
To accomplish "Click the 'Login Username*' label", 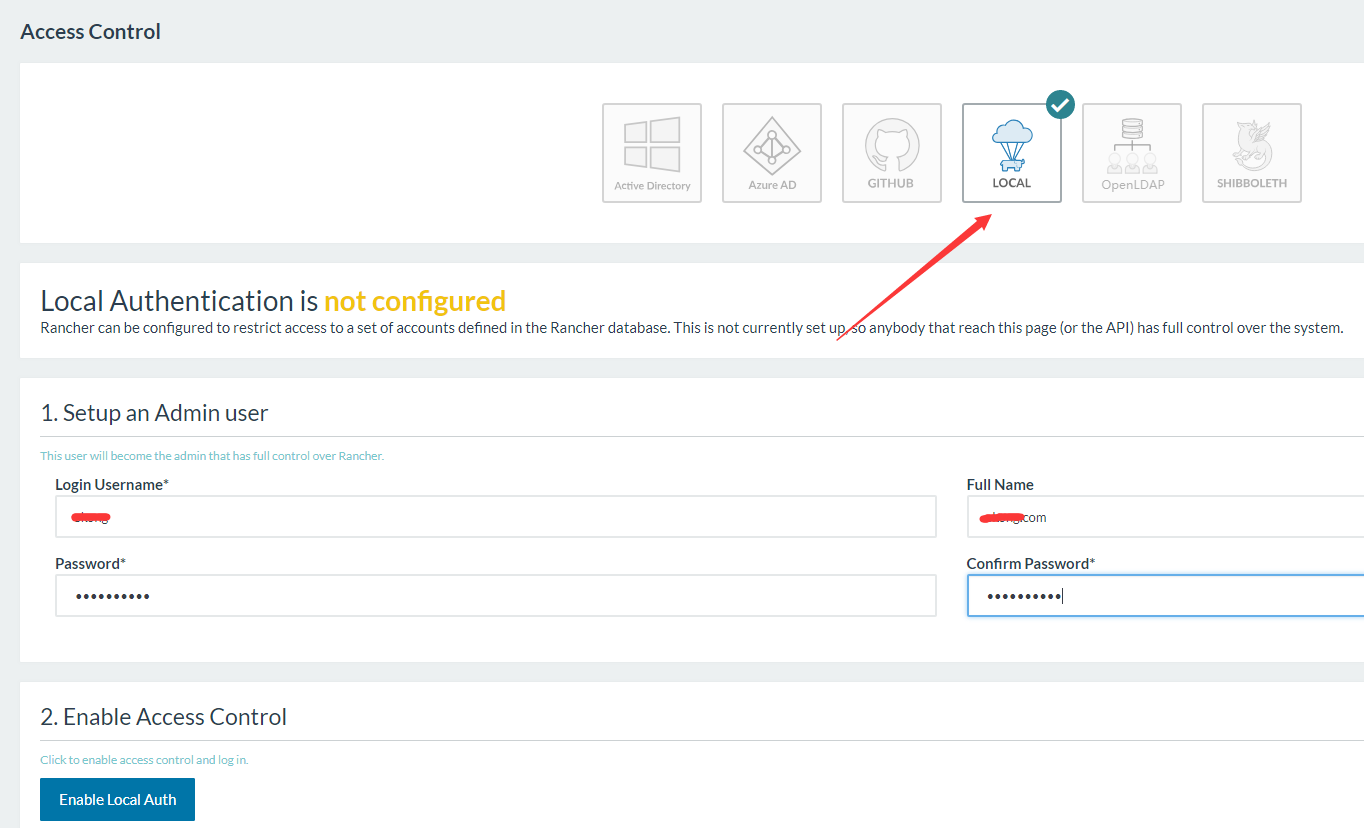I will (112, 484).
